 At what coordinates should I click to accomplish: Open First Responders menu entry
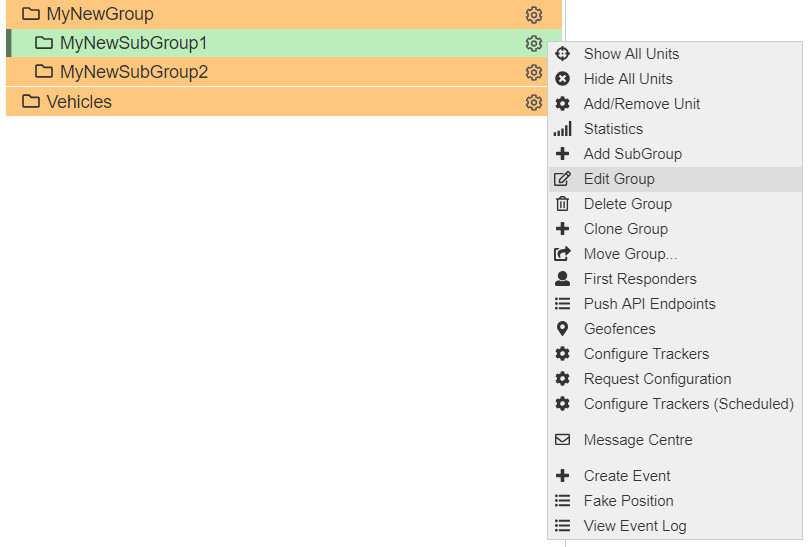tap(675, 278)
